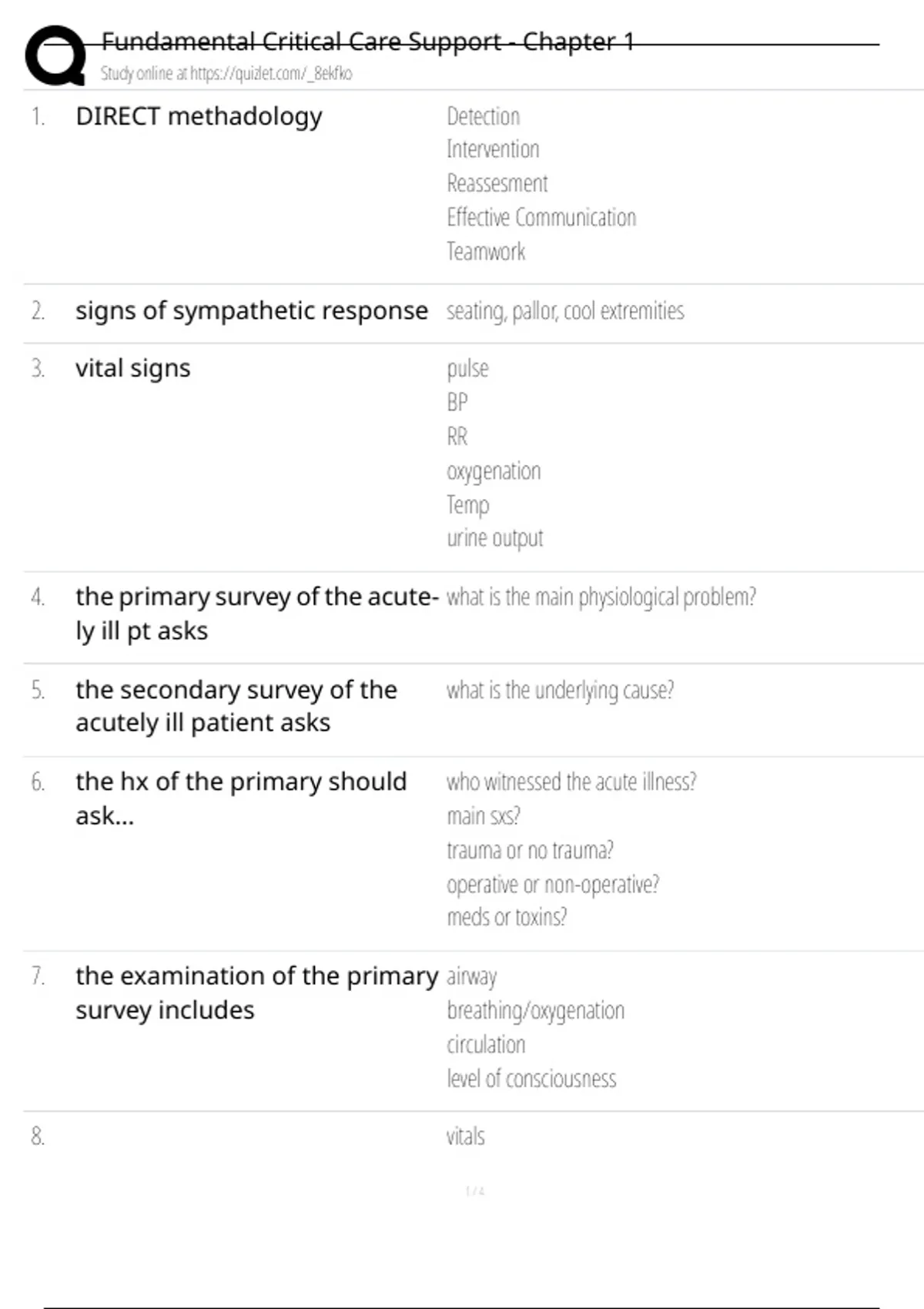The width and height of the screenshot is (924, 1309).
Task: Click 'Effective Communication' in the DIRECT definition
Action: [541, 217]
